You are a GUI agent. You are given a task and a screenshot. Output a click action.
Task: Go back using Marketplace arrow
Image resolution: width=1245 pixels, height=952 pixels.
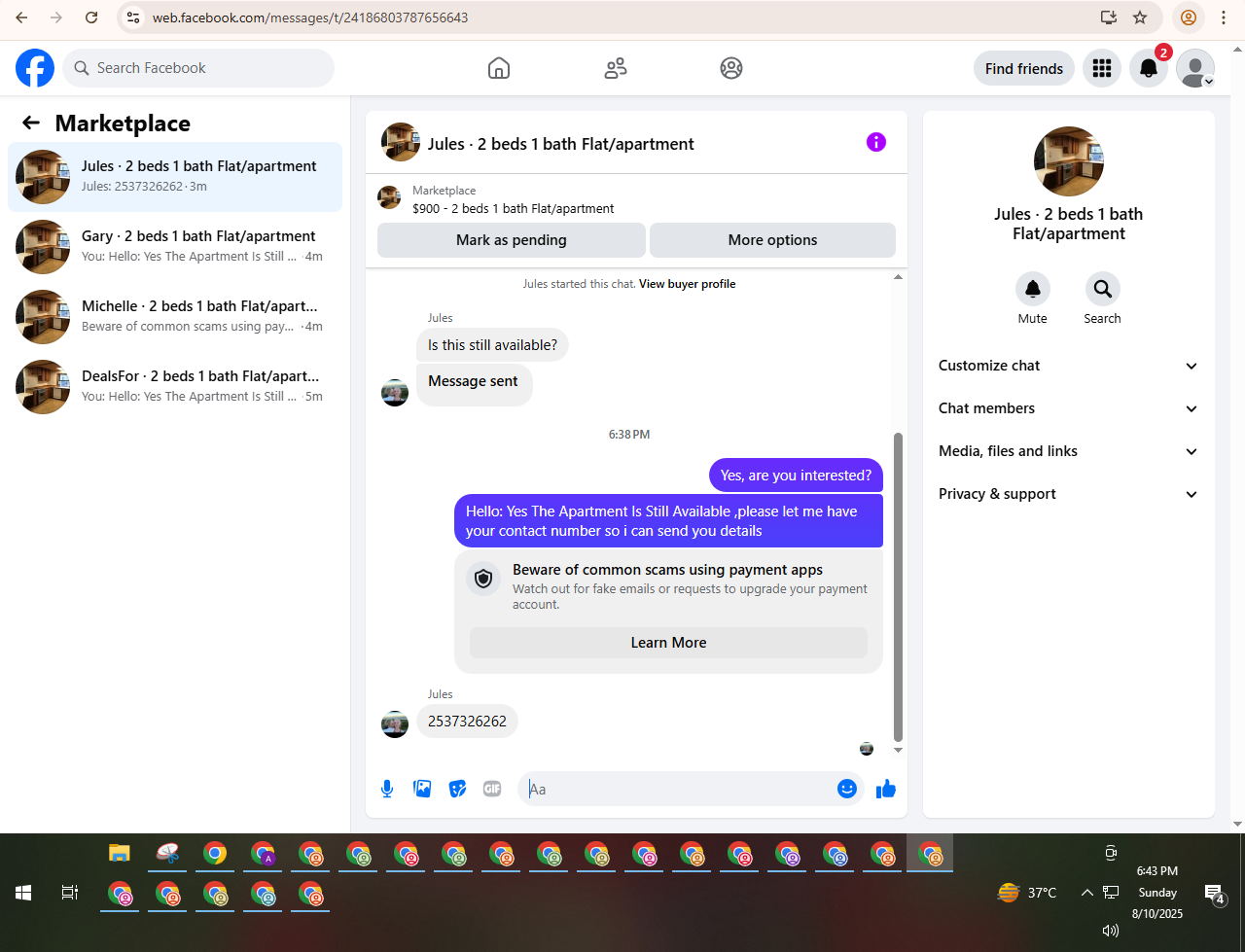[x=31, y=123]
